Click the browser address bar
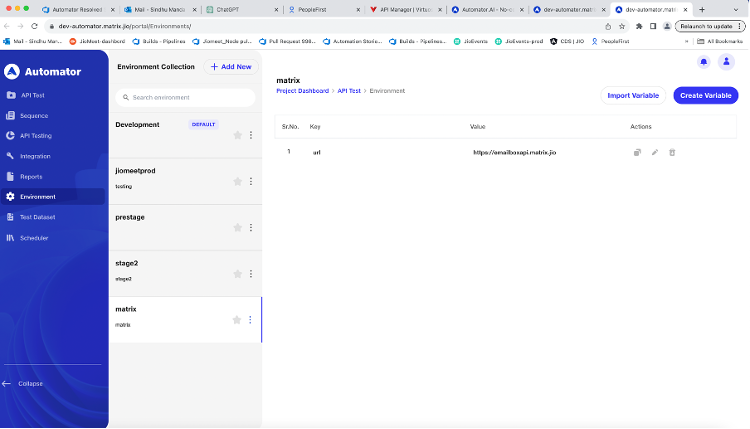The height and width of the screenshot is (429, 750). point(325,26)
